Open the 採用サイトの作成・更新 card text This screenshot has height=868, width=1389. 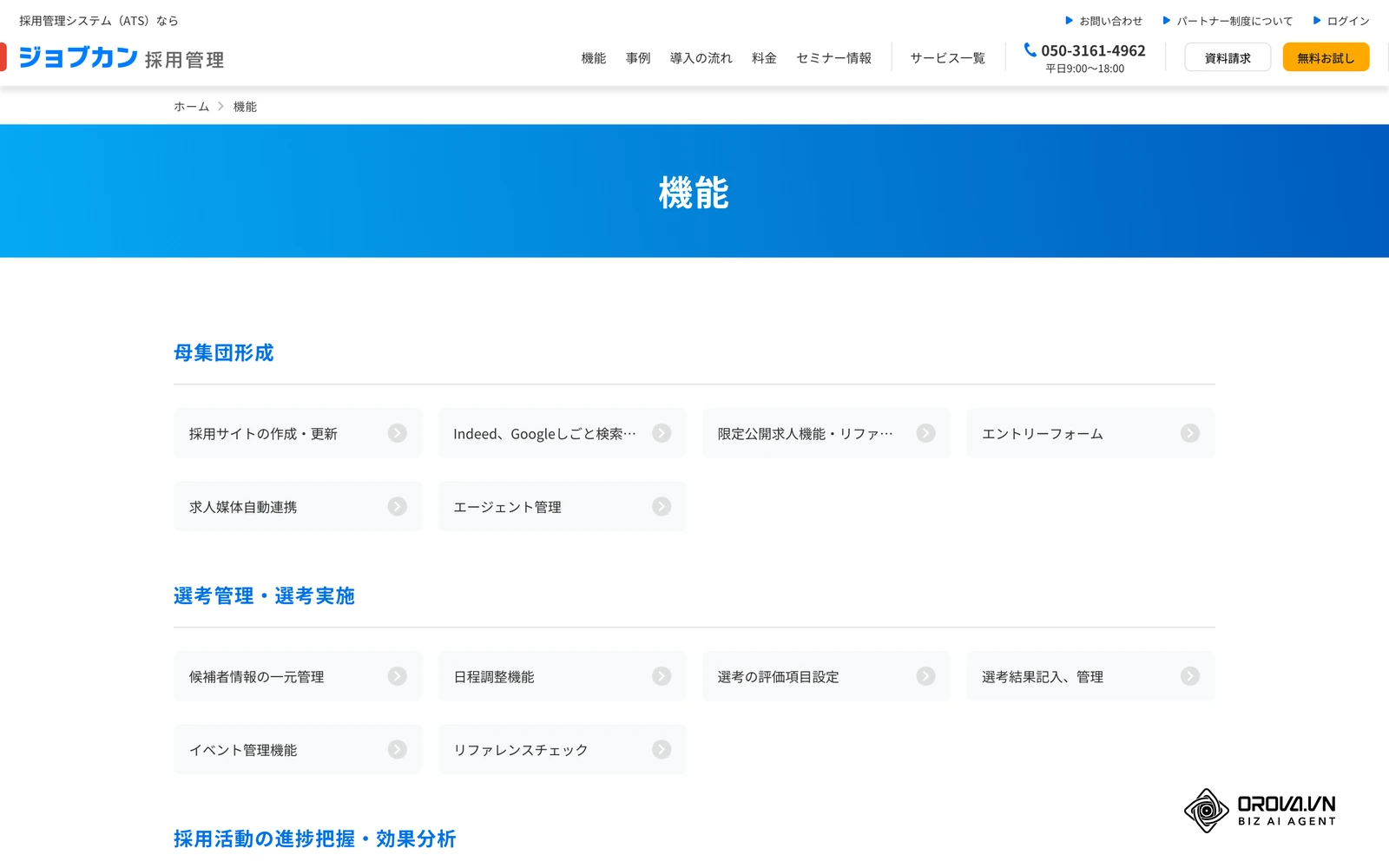coord(263,433)
